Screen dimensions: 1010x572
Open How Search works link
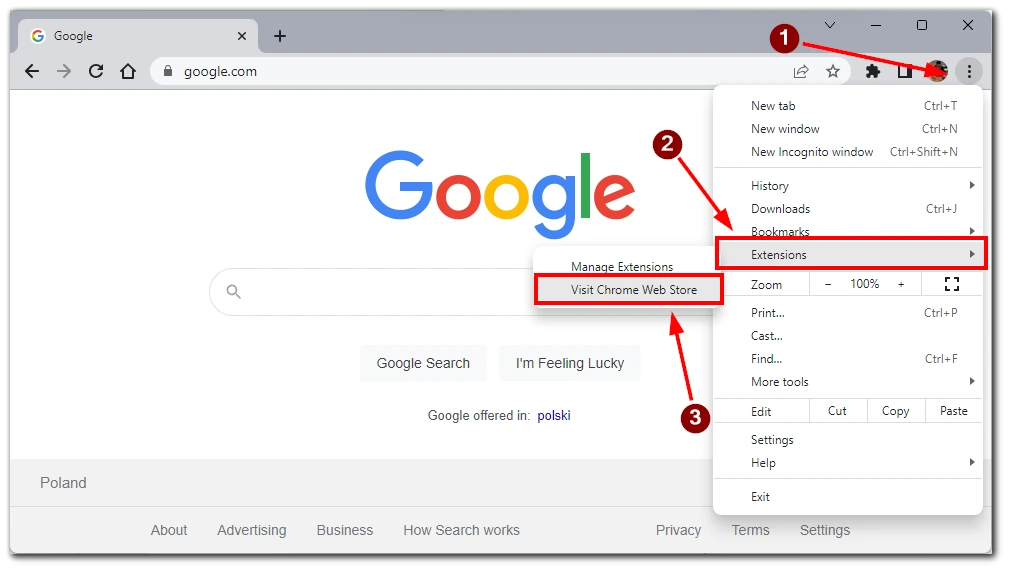click(x=461, y=530)
